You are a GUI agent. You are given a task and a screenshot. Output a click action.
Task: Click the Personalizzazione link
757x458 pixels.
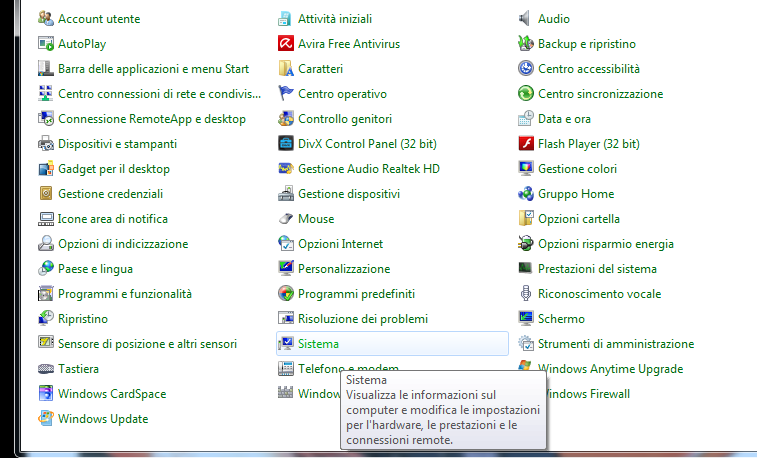tap(343, 269)
